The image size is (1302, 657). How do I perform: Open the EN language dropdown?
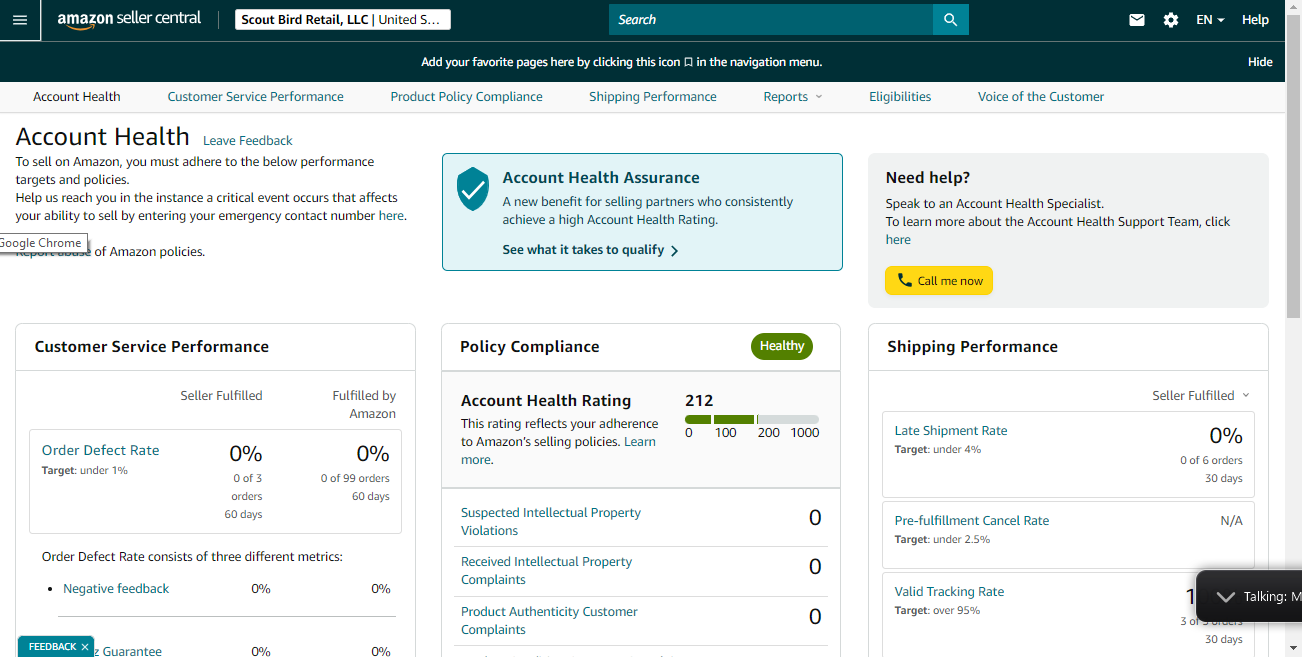point(1210,20)
